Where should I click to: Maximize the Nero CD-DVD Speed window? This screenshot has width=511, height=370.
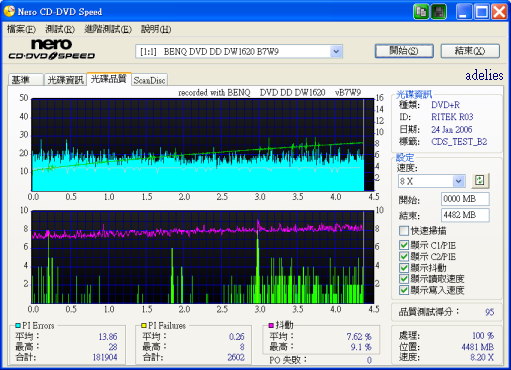(x=482, y=12)
